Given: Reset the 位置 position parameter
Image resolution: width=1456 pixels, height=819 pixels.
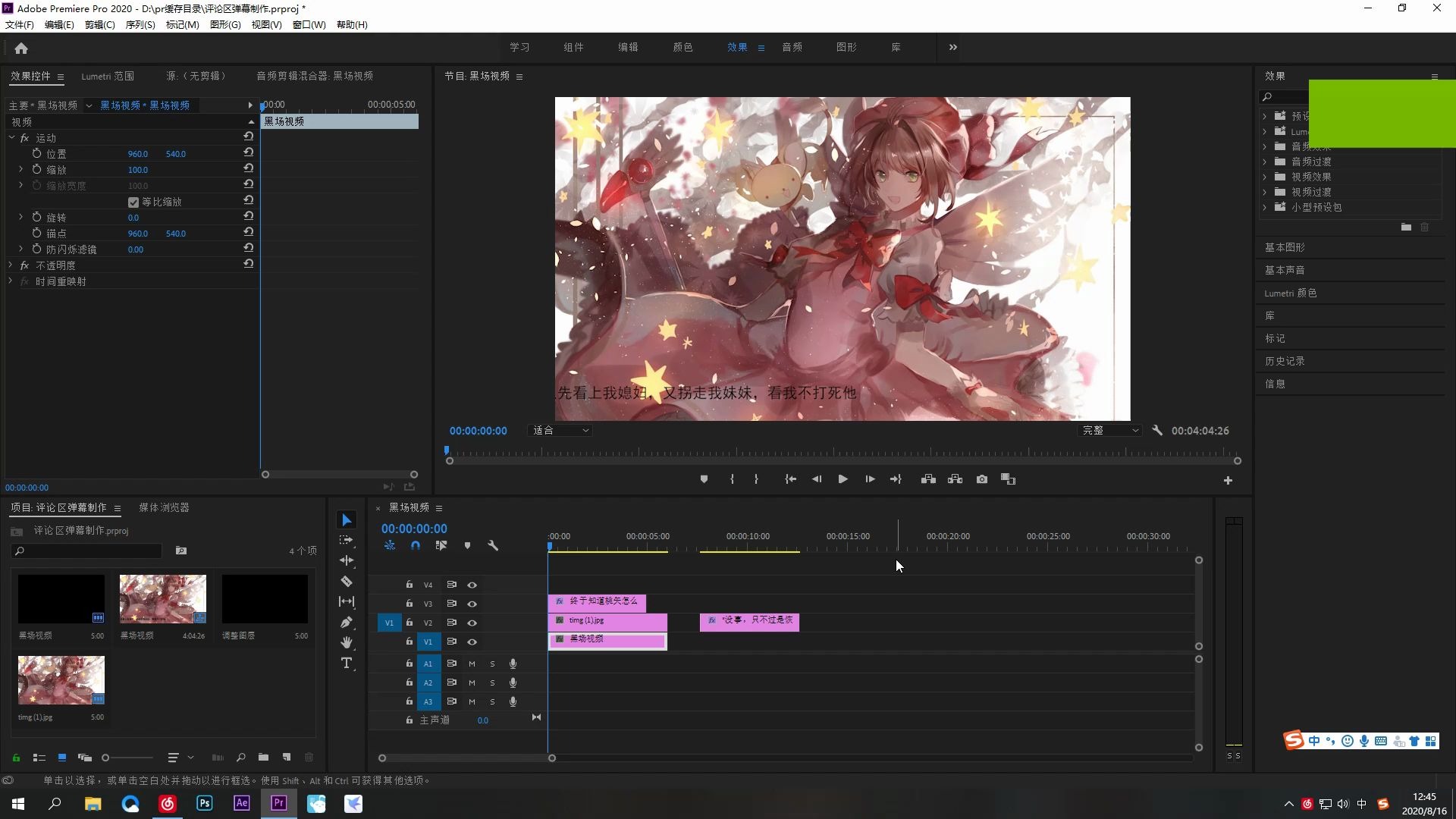Looking at the screenshot, I should [248, 152].
